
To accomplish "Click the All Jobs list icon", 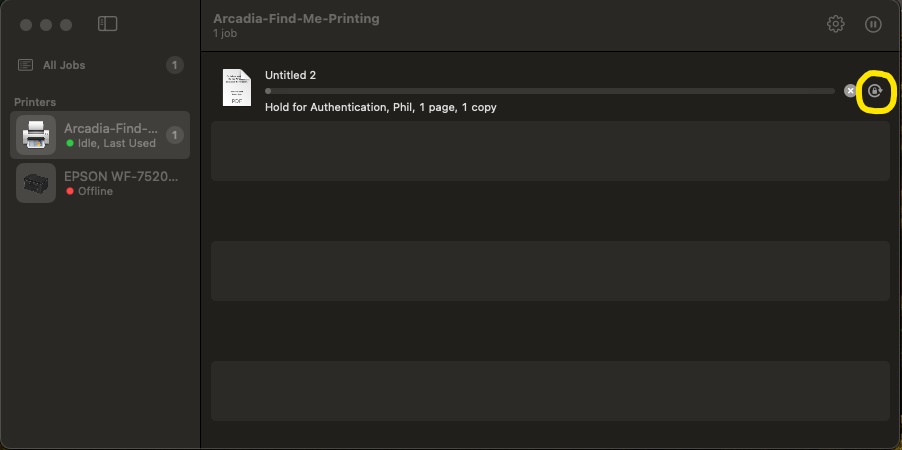I will click(26, 66).
